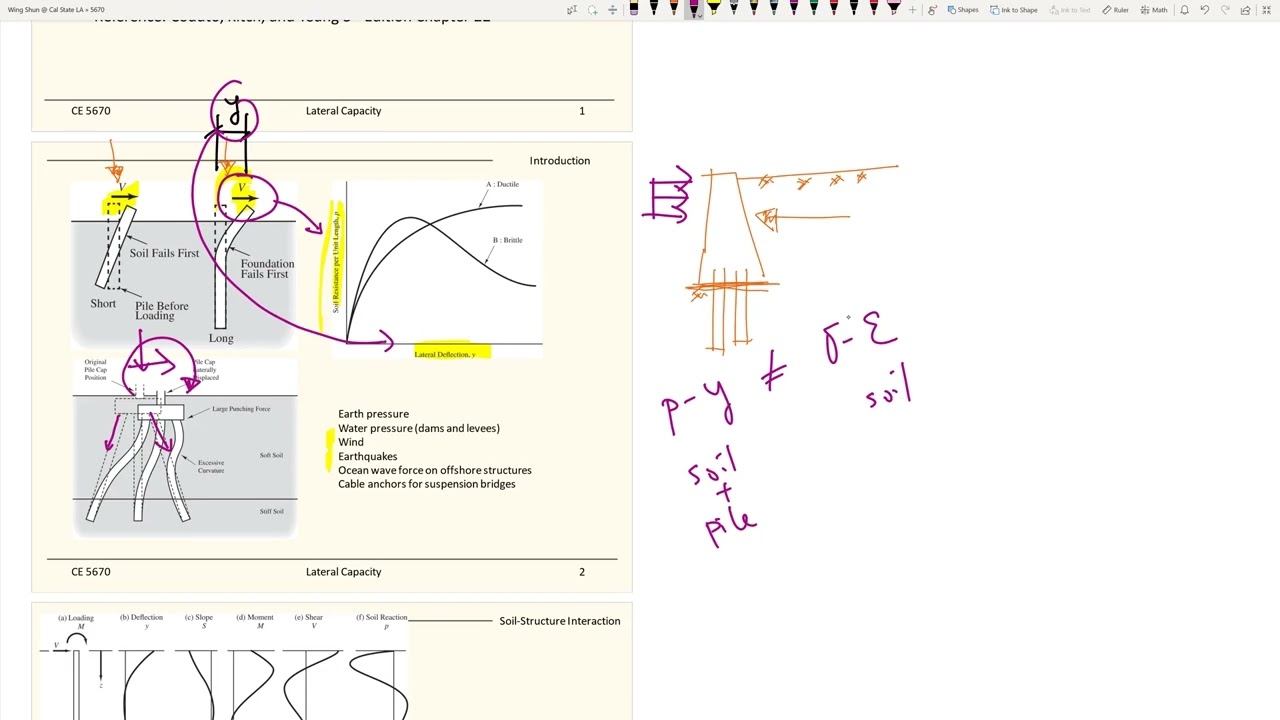Pick the last red pen
The height and width of the screenshot is (720, 1280).
tap(874, 8)
